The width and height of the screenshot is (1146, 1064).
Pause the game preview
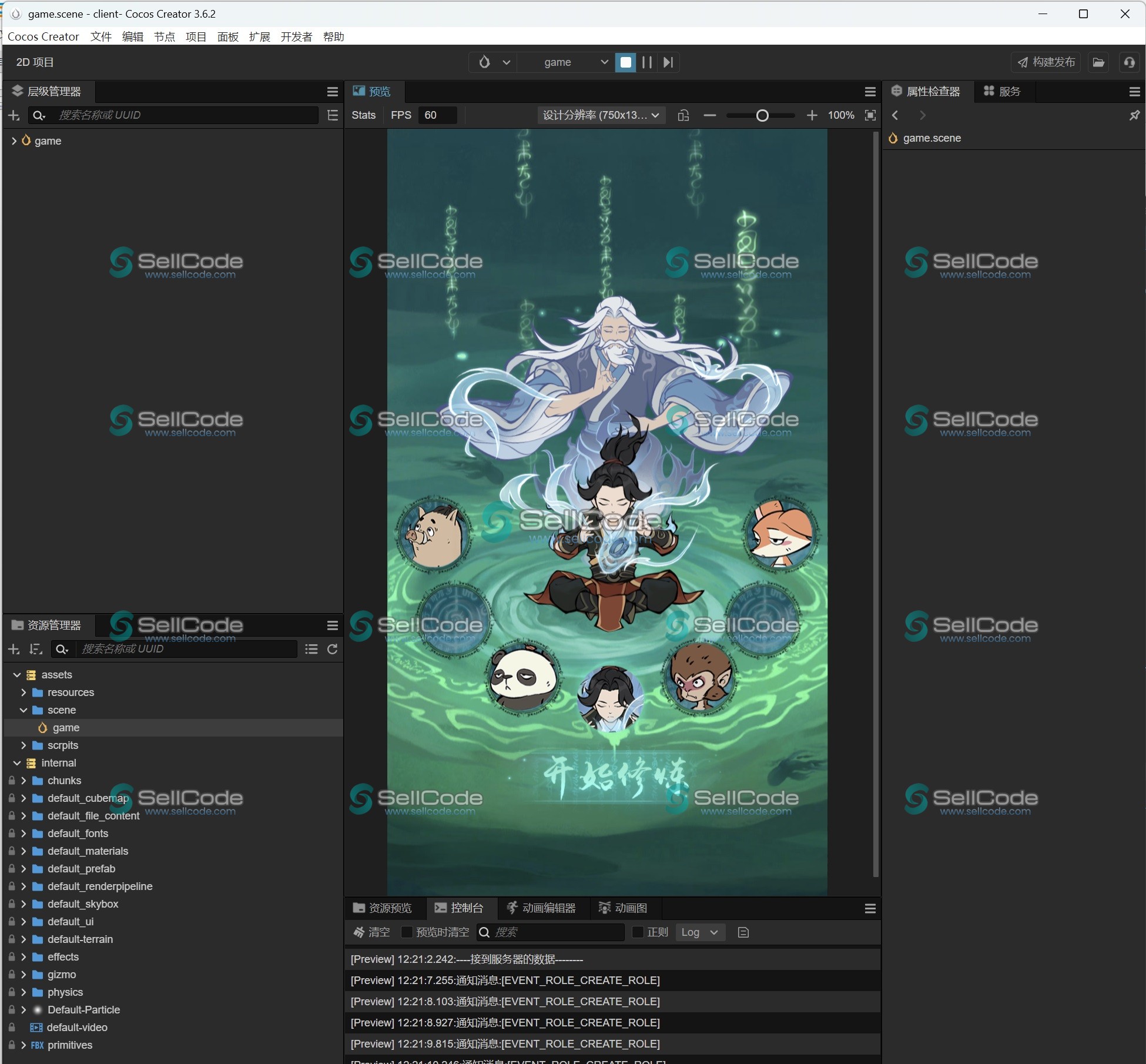tap(646, 62)
